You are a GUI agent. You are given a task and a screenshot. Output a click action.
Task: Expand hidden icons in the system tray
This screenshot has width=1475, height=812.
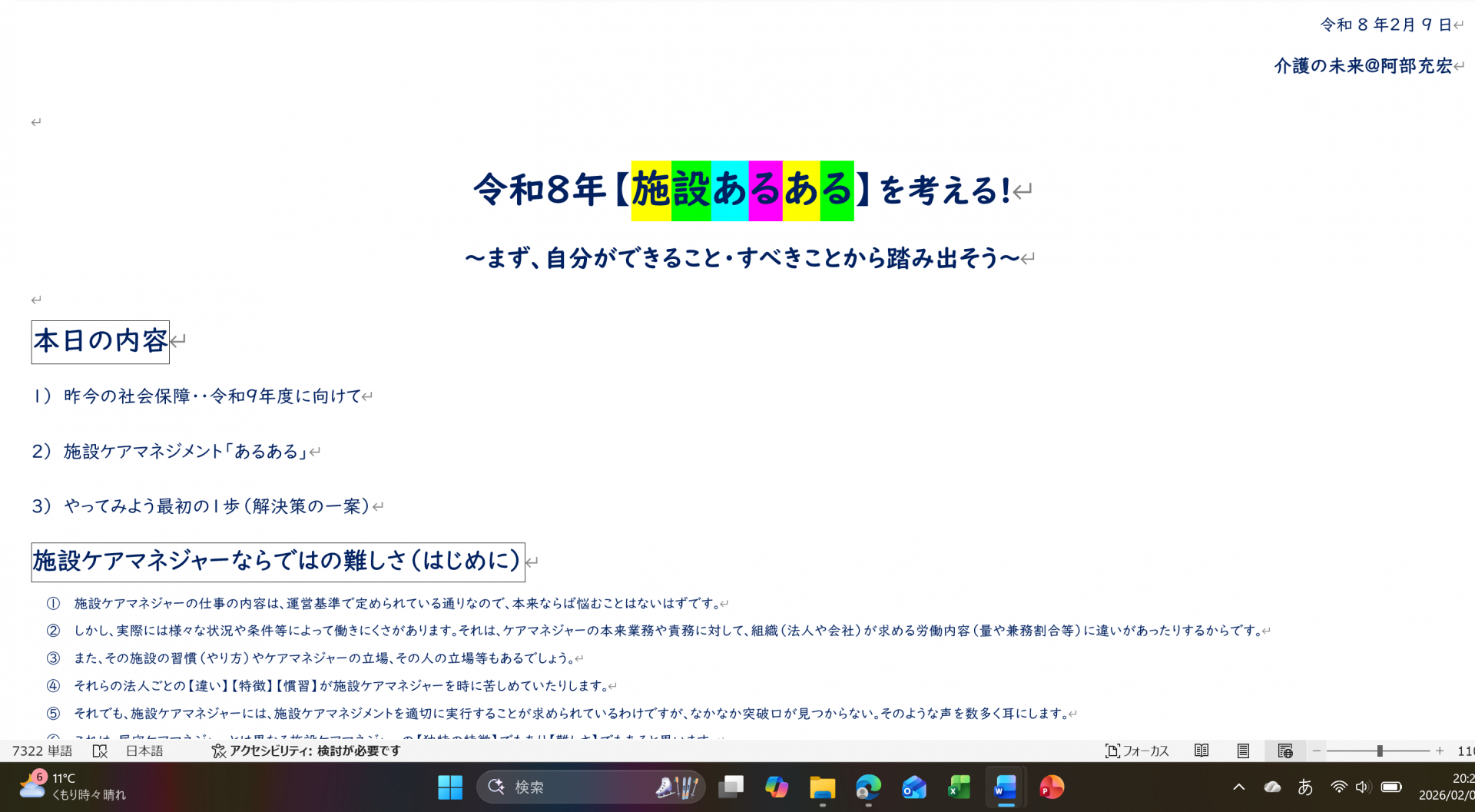[x=1238, y=787]
